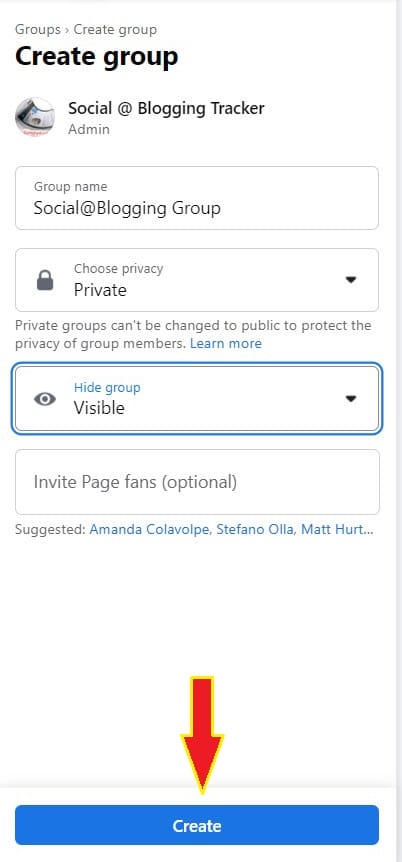Image resolution: width=402 pixels, height=862 pixels.
Task: Focus the Group name text field
Action: click(x=197, y=198)
